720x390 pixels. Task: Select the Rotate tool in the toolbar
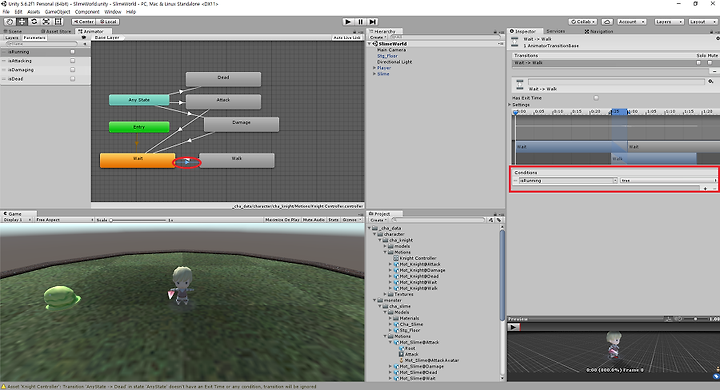pyautogui.click(x=34, y=22)
